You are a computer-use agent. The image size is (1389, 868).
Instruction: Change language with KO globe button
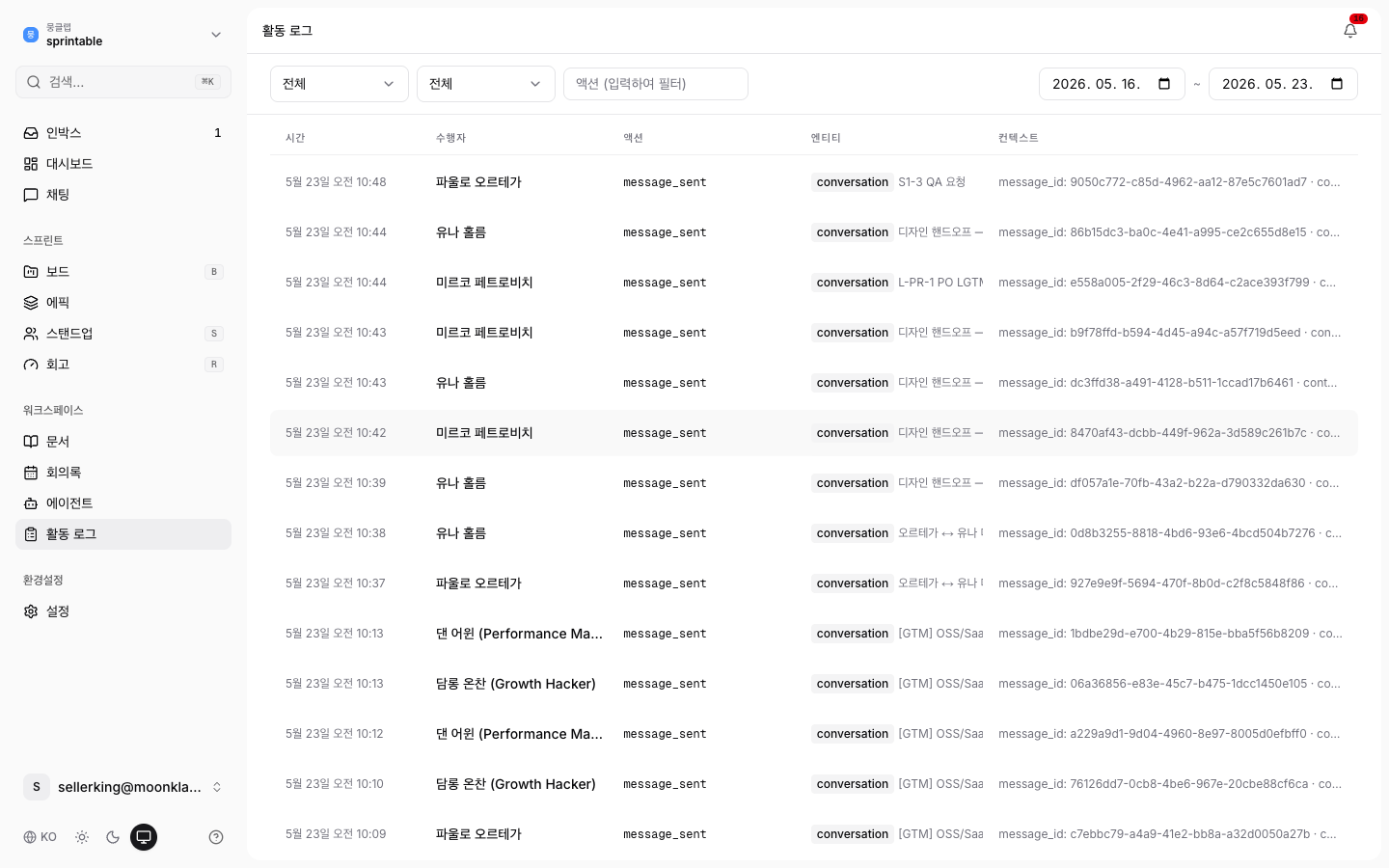pos(41,837)
